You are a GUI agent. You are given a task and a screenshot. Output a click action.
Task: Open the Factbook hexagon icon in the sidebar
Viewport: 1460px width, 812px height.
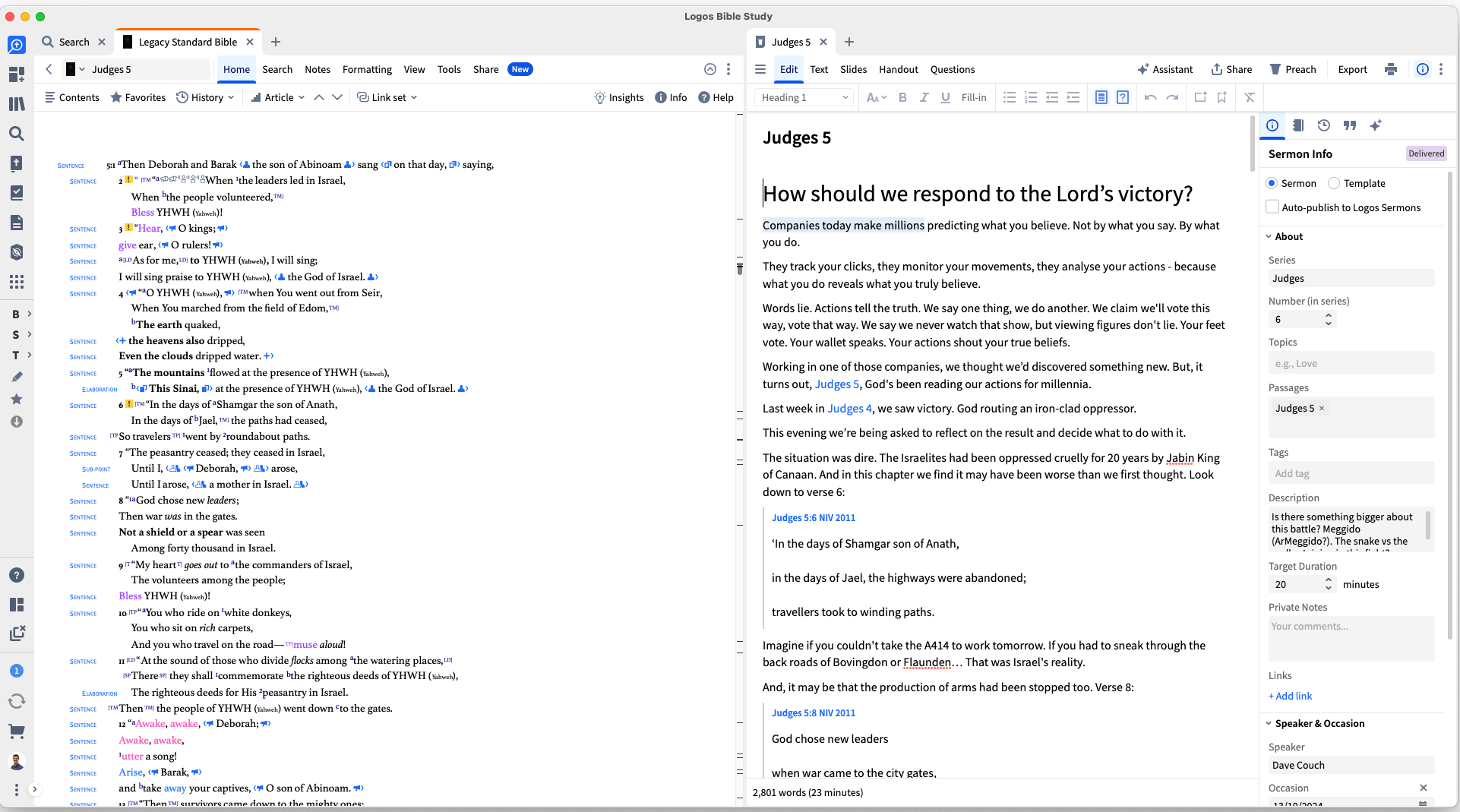tap(17, 252)
